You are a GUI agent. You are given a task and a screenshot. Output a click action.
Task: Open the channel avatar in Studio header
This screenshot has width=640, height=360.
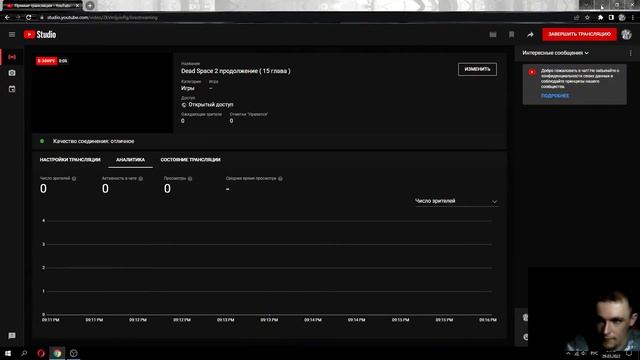coord(627,35)
